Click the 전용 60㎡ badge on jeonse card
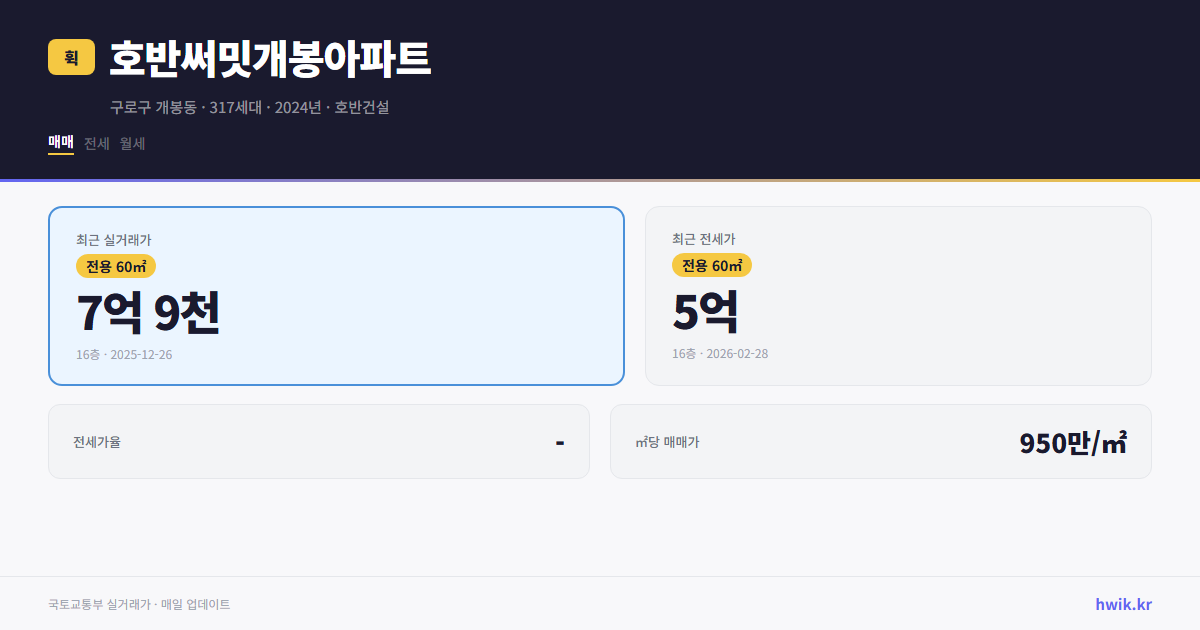 (x=712, y=266)
